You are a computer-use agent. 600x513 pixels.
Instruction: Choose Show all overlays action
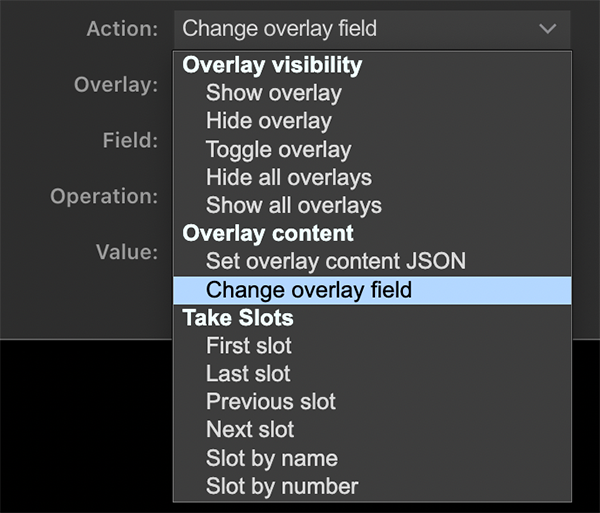(293, 206)
